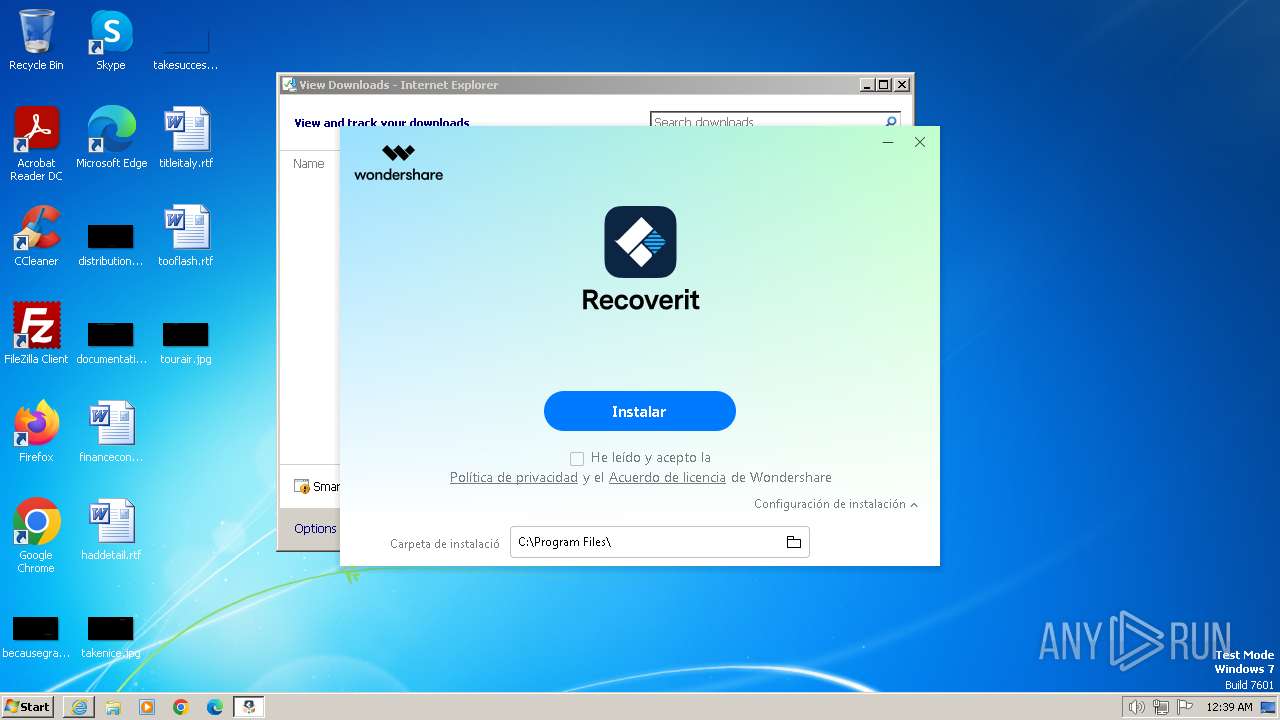Open the Start menu

pyautogui.click(x=28, y=707)
